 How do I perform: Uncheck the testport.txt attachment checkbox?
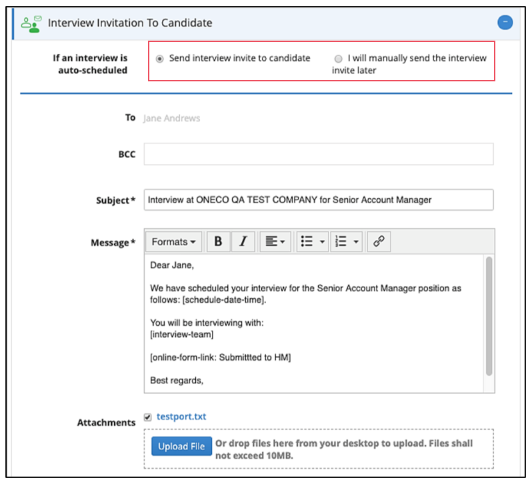coord(148,417)
